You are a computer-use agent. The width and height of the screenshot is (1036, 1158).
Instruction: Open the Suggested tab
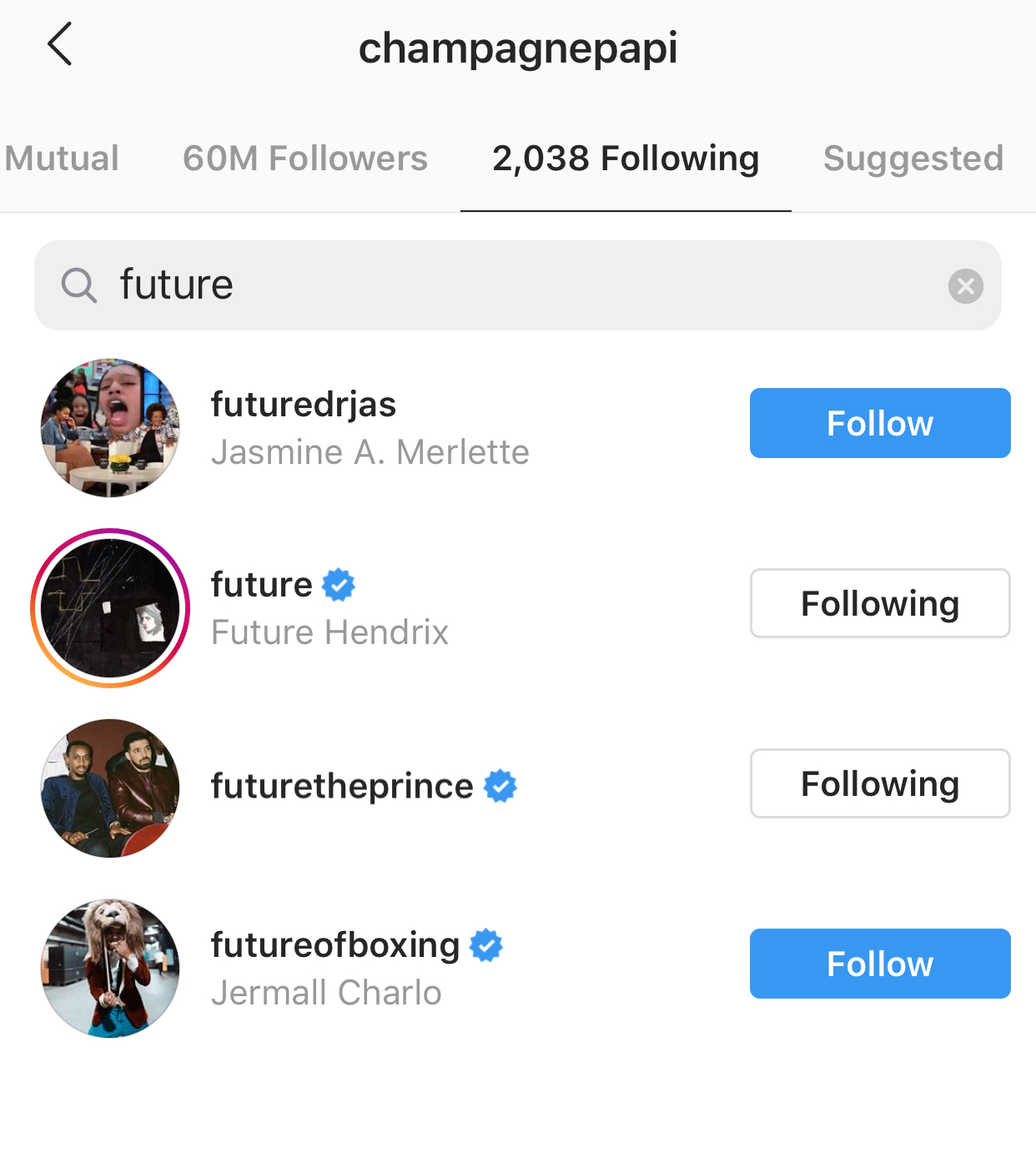(x=913, y=159)
